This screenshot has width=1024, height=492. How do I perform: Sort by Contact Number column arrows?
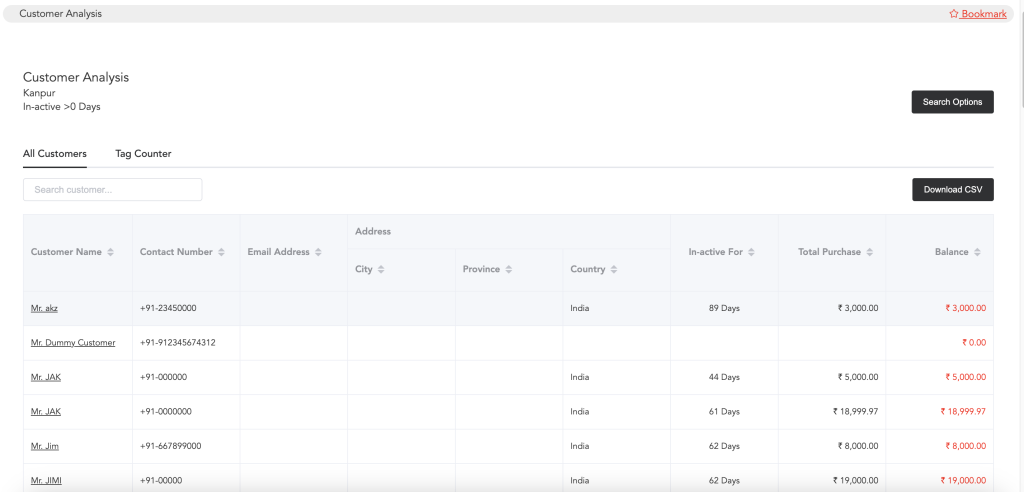pyautogui.click(x=221, y=252)
